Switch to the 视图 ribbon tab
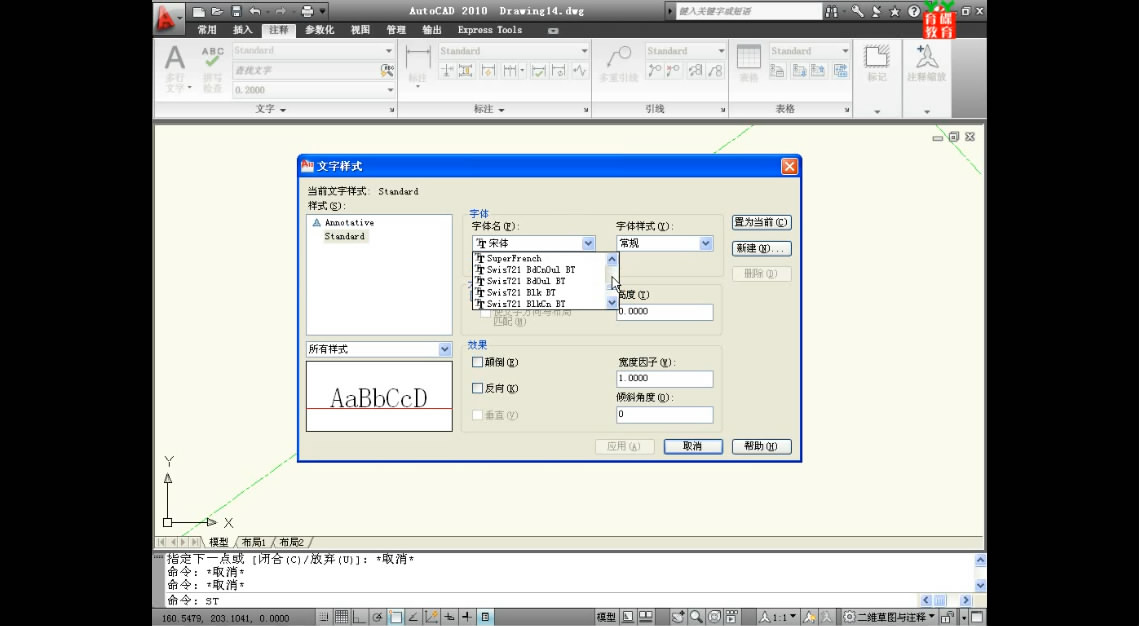Screen dimensions: 1139x626 tap(360, 30)
